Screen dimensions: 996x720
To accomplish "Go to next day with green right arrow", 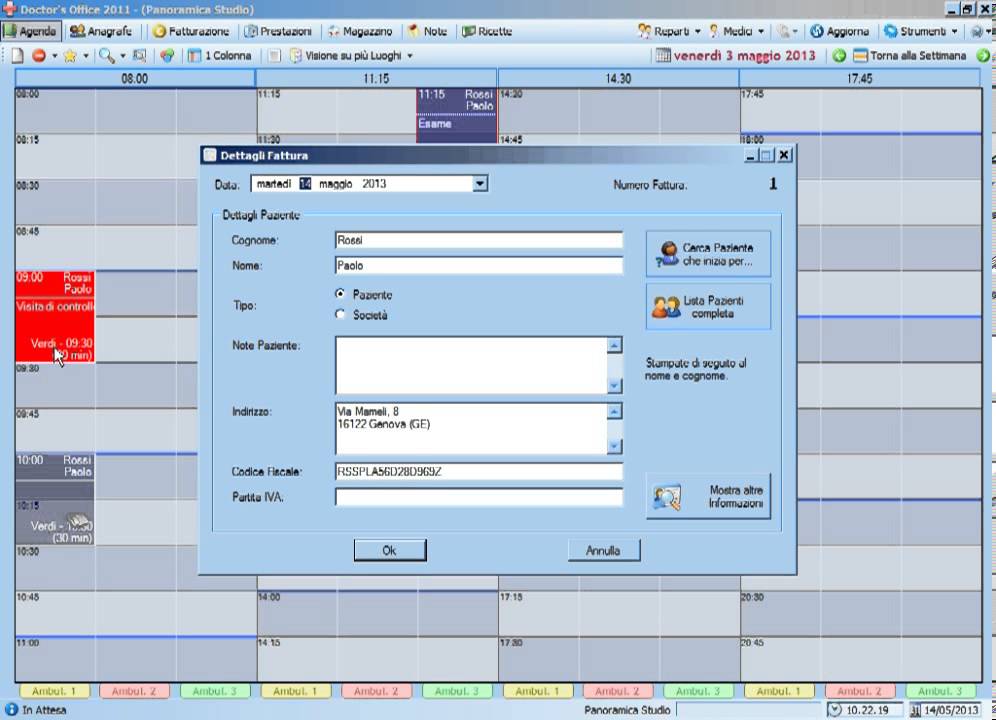I will pyautogui.click(x=983, y=56).
